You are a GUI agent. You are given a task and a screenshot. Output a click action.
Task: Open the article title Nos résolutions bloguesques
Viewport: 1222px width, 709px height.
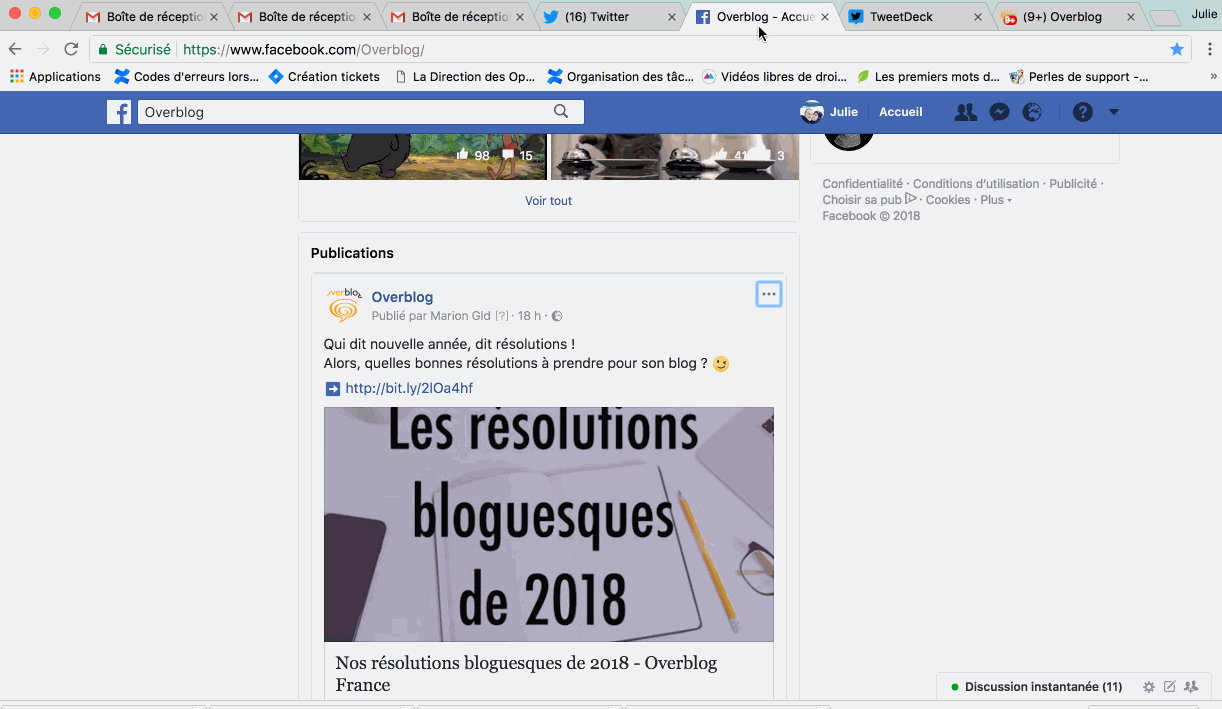coord(526,674)
